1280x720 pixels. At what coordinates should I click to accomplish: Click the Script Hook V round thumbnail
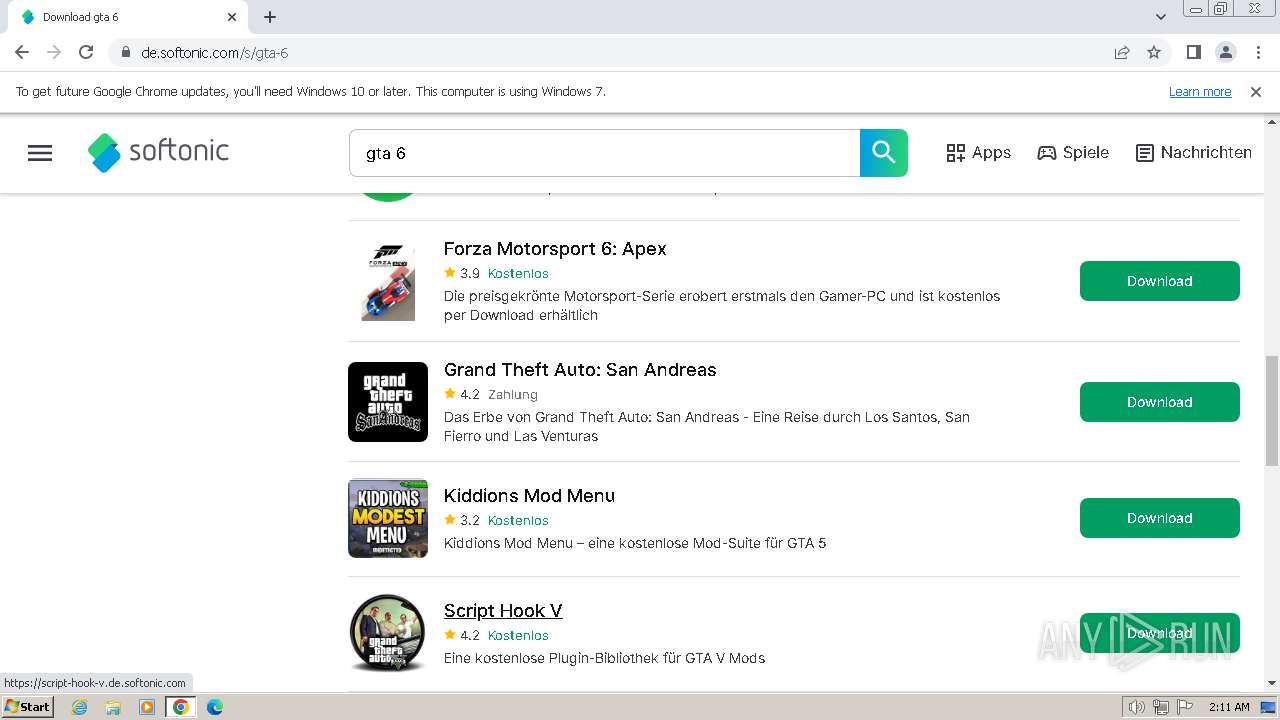(388, 633)
